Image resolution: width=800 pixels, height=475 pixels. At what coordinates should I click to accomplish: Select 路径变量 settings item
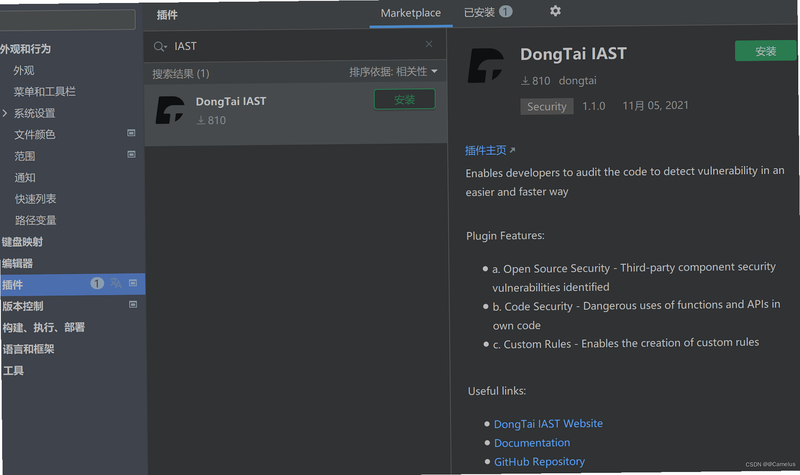tap(35, 220)
